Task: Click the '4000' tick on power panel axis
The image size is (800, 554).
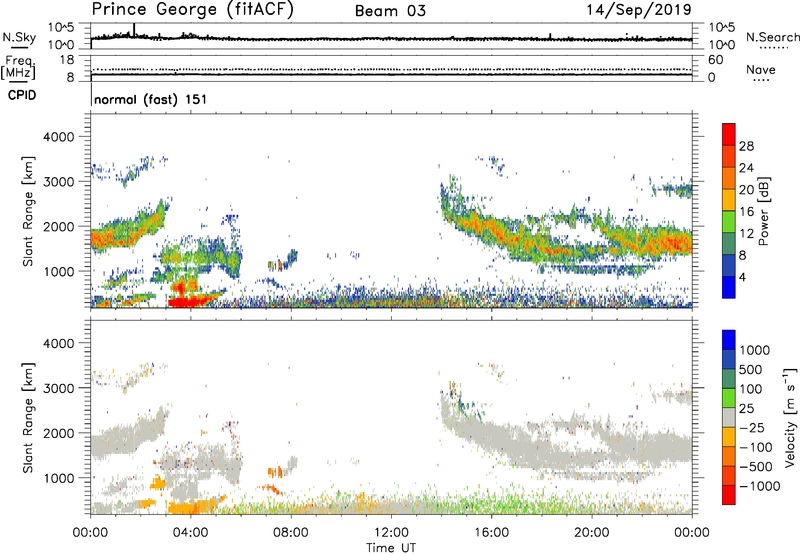Action: 58,137
